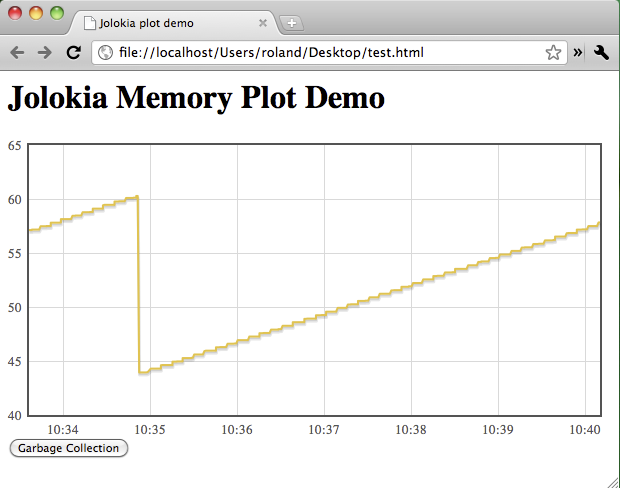Viewport: 620px width, 488px height.
Task: Reload the page with the refresh icon
Action: 73,52
